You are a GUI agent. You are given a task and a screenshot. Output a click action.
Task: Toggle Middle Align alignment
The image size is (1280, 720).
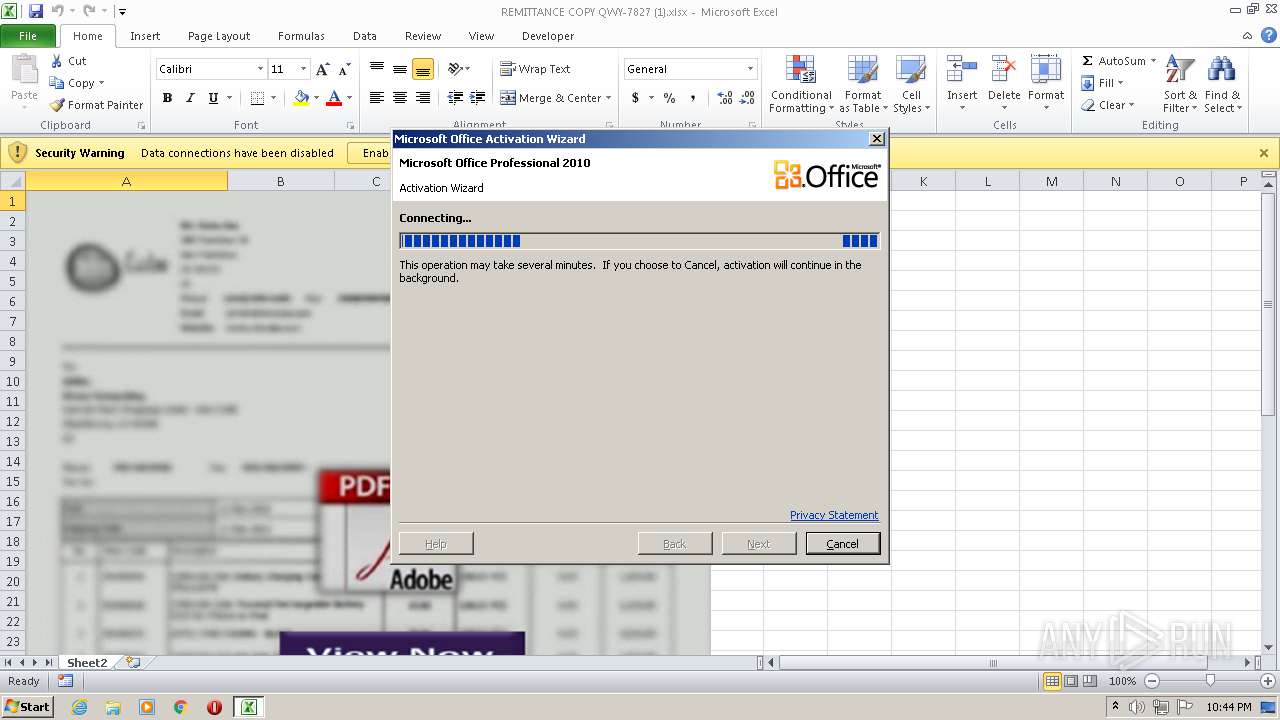click(400, 69)
